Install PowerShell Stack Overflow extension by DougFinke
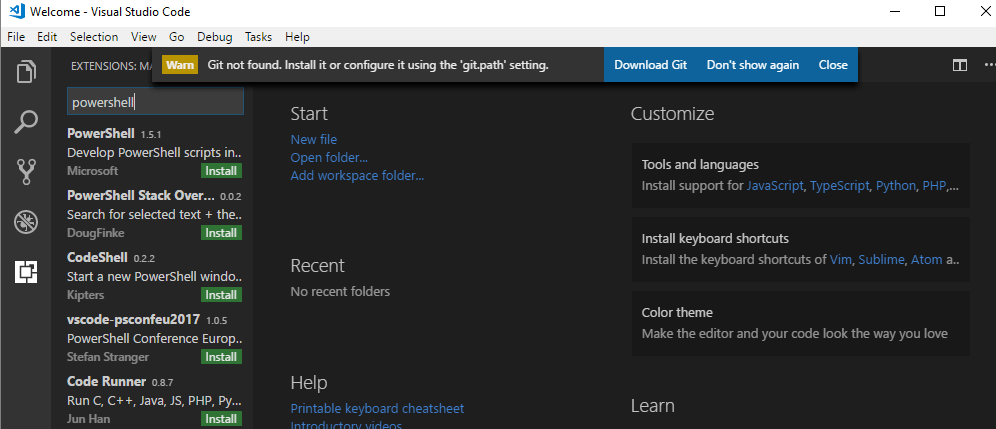The width and height of the screenshot is (996, 429). (221, 233)
